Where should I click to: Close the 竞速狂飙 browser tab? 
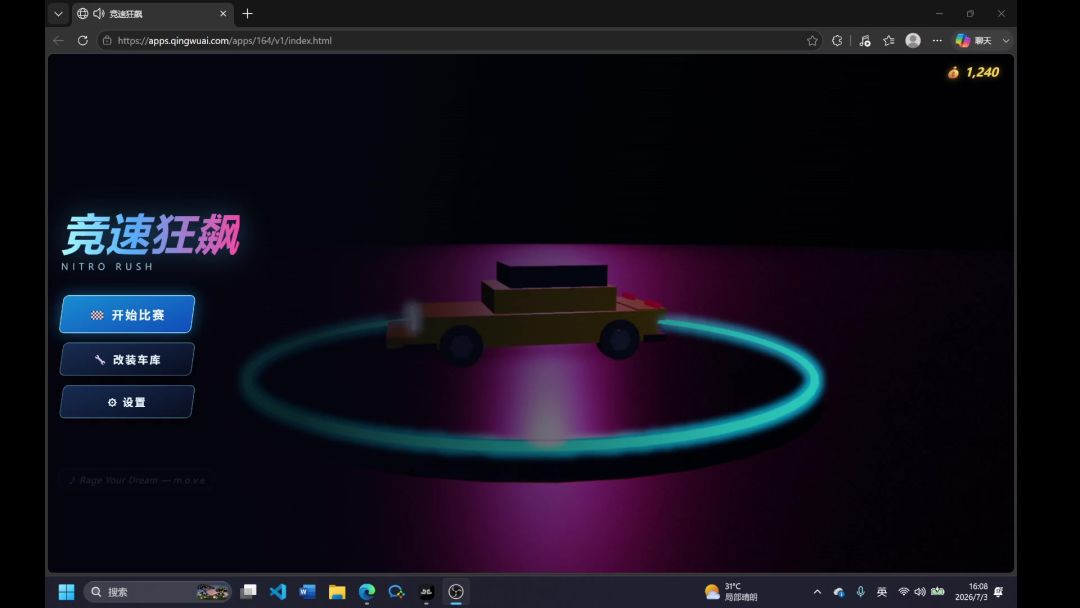(223, 14)
